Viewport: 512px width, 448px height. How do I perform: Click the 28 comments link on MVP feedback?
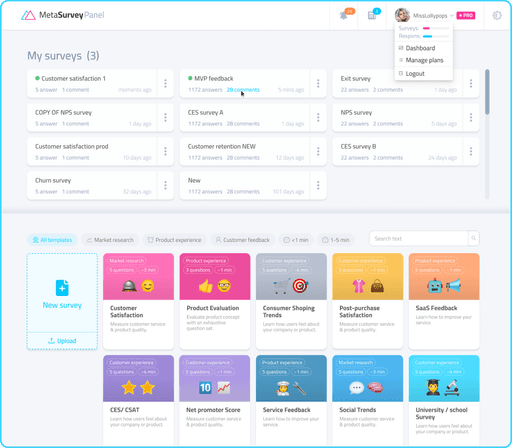click(x=243, y=90)
